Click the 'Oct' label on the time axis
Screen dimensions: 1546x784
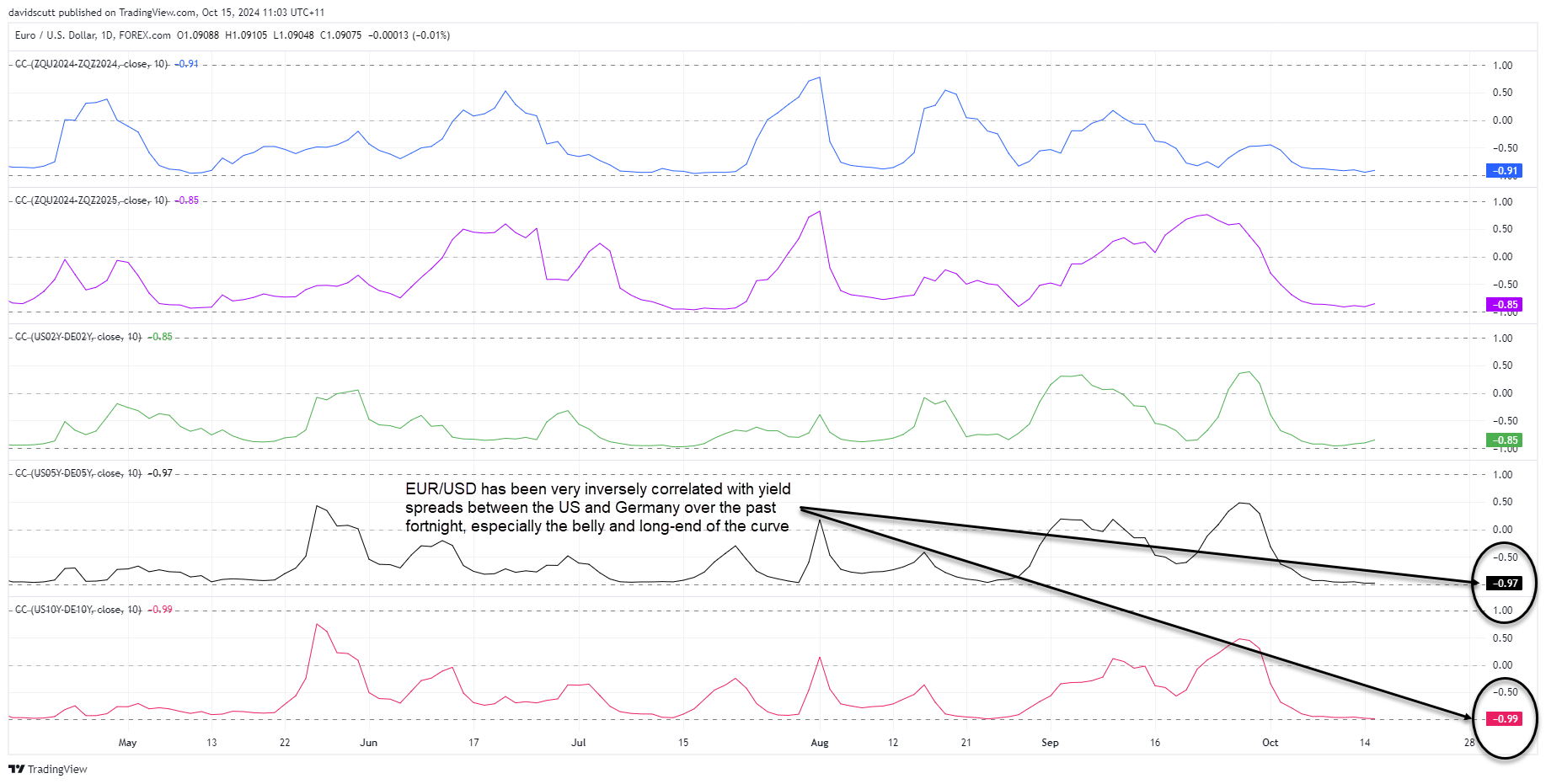1270,743
